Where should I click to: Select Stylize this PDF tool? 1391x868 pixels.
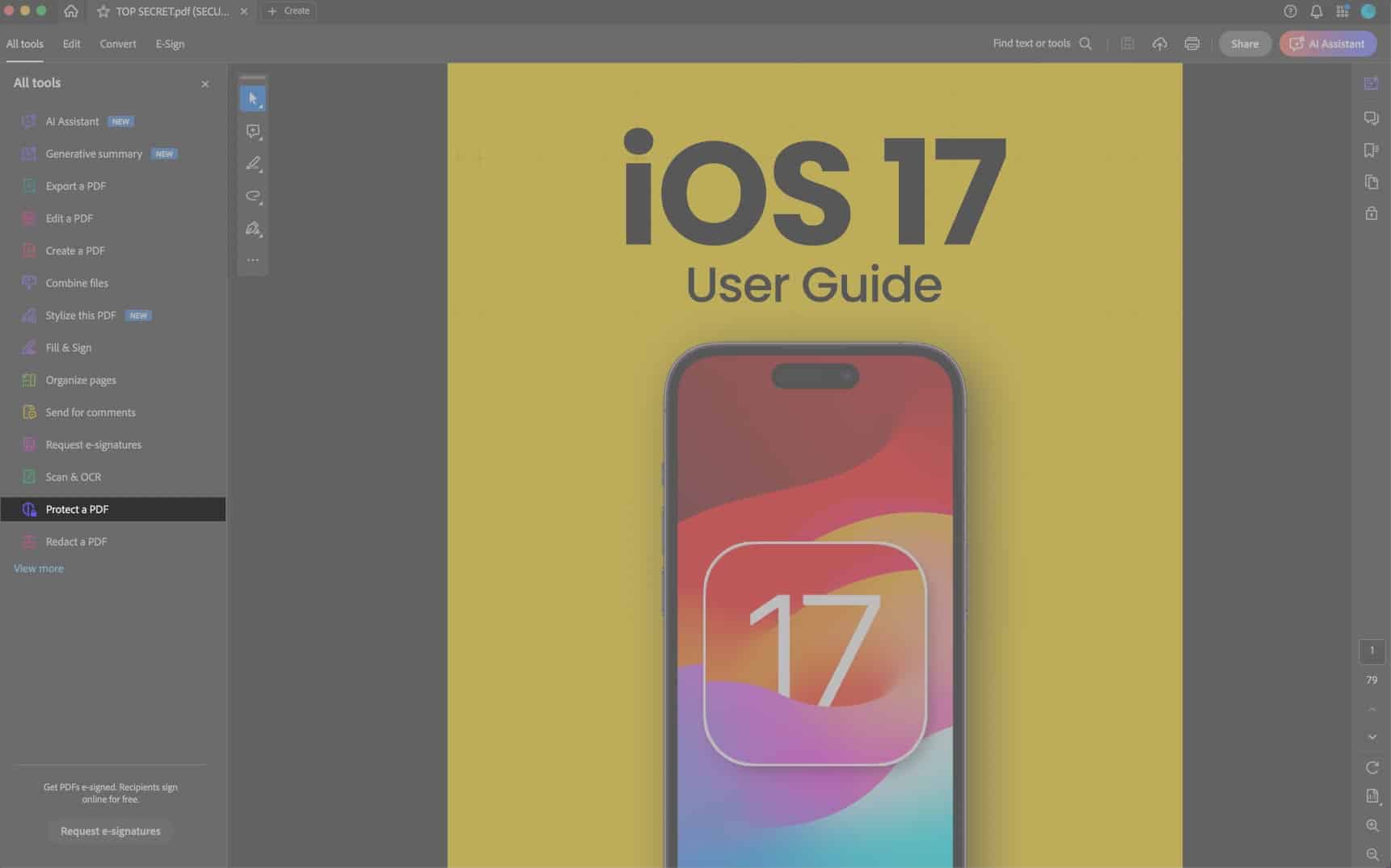[x=113, y=315]
